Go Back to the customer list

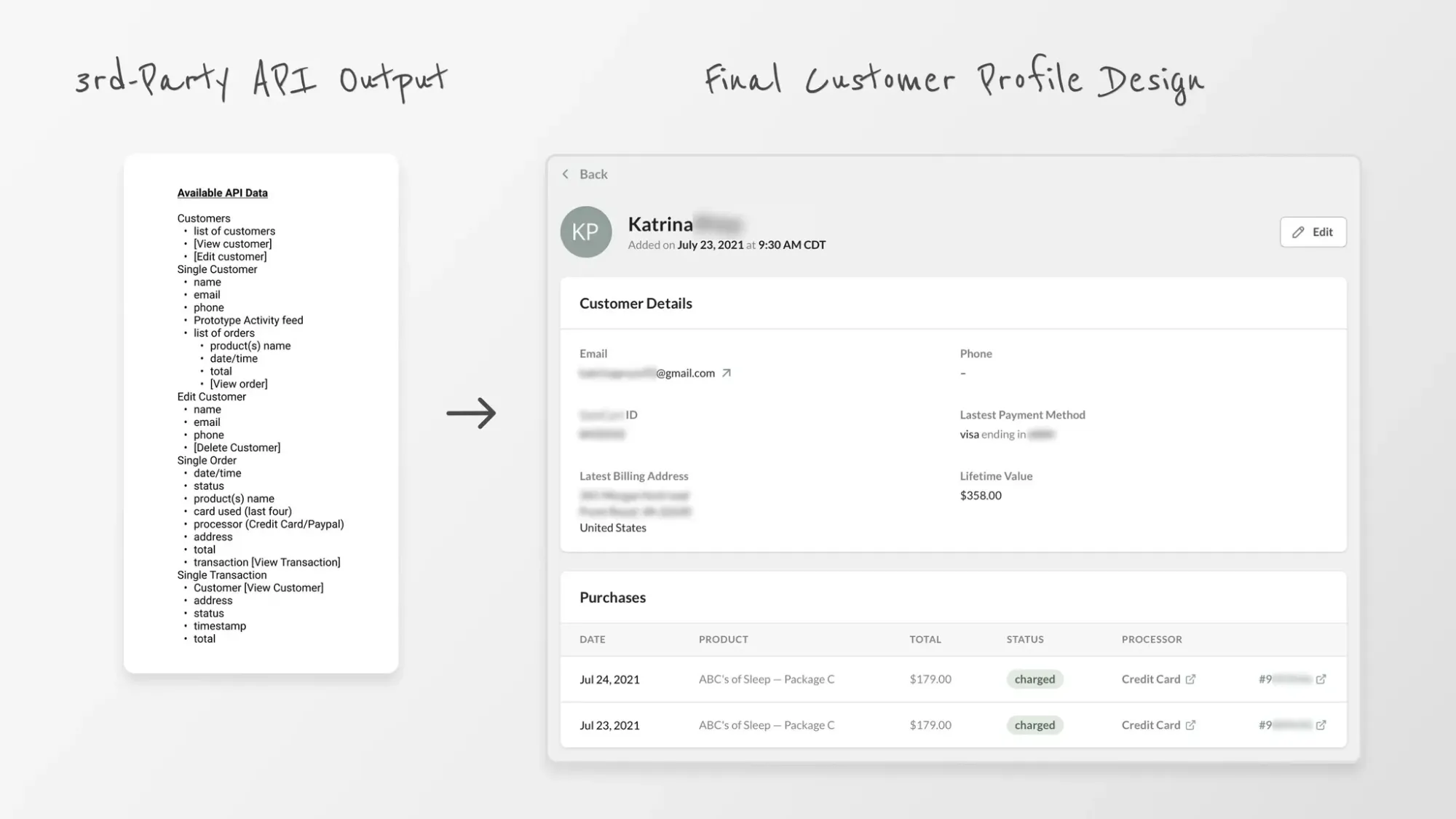pos(593,174)
